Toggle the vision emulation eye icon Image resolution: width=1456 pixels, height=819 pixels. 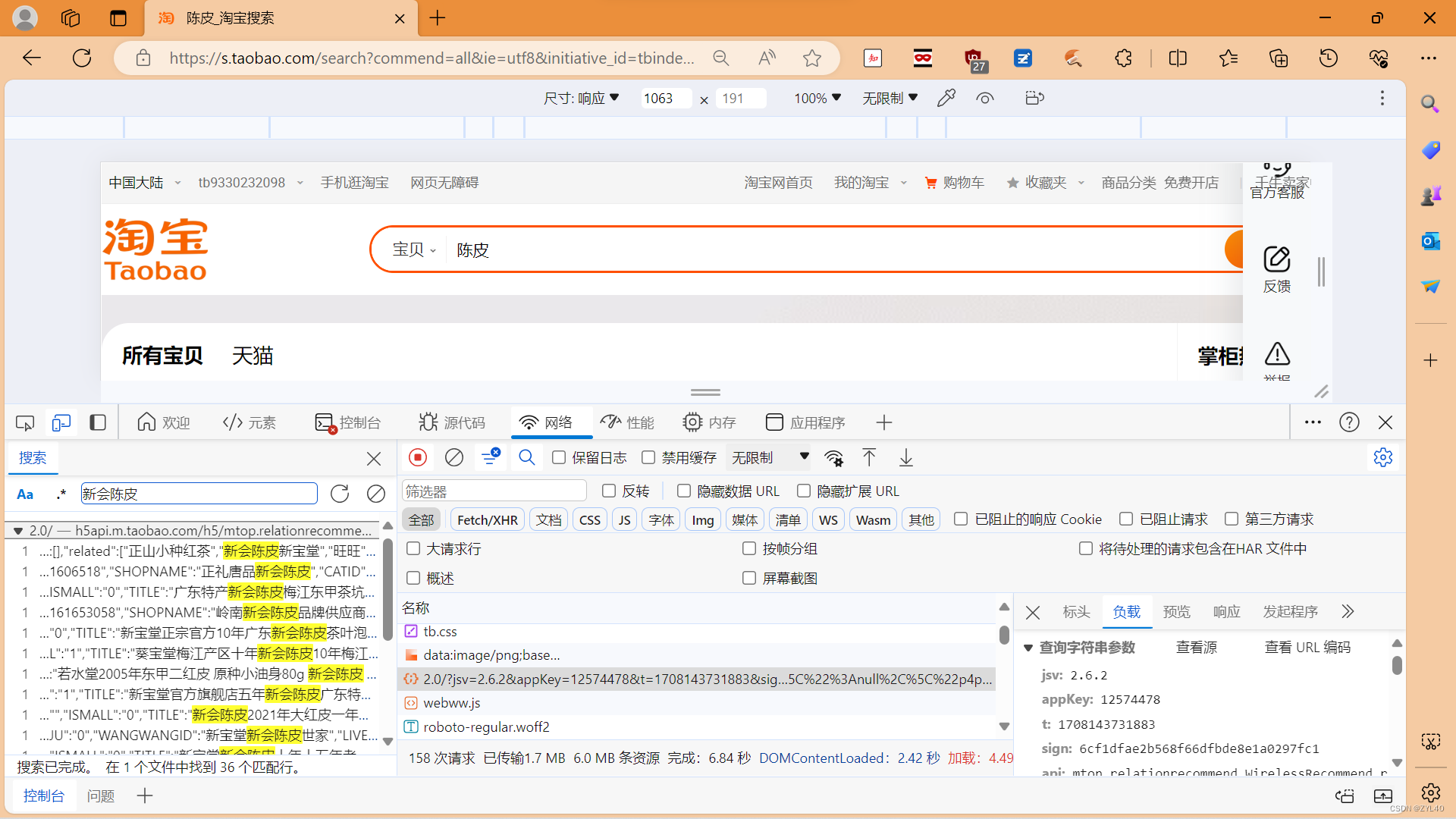point(985,98)
